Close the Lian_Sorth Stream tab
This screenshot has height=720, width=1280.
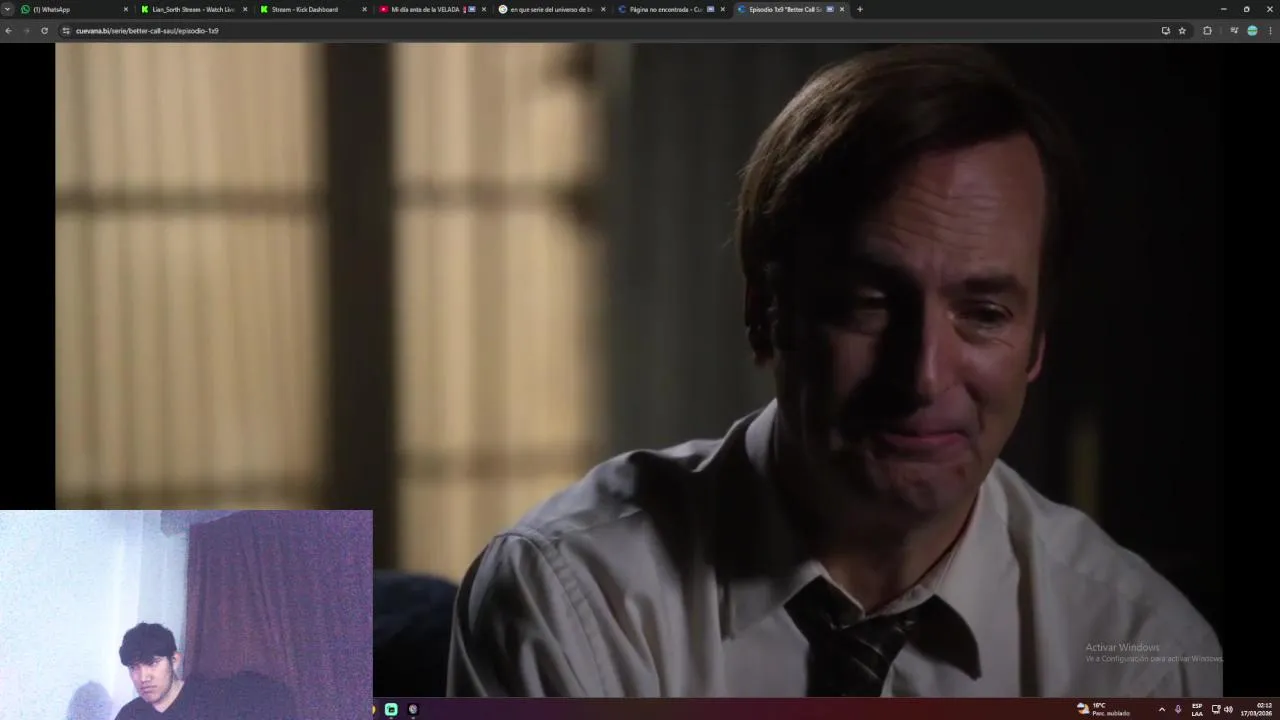click(x=244, y=9)
